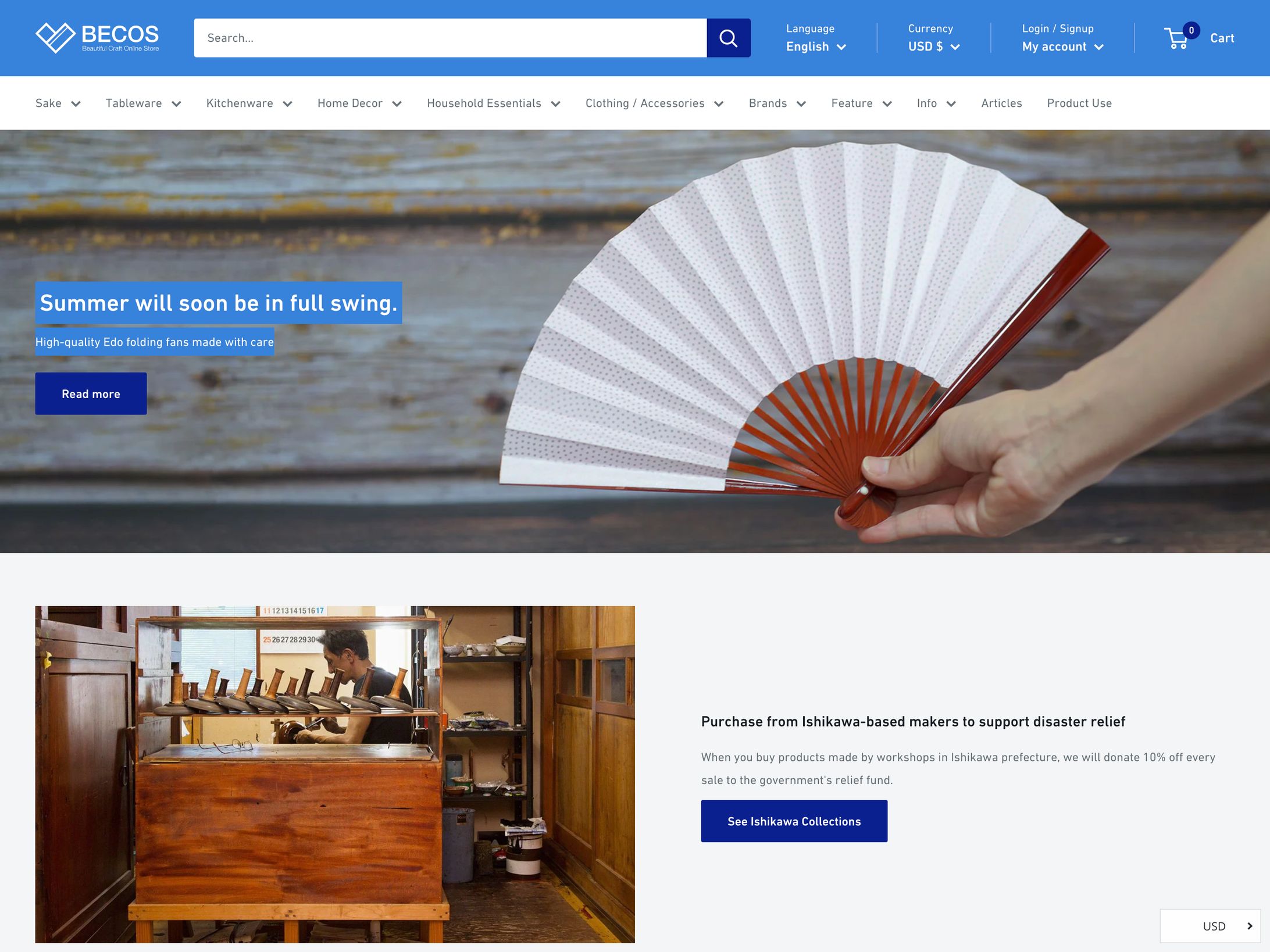Focus the Search input field
Viewport: 1270px width, 952px height.
click(450, 38)
